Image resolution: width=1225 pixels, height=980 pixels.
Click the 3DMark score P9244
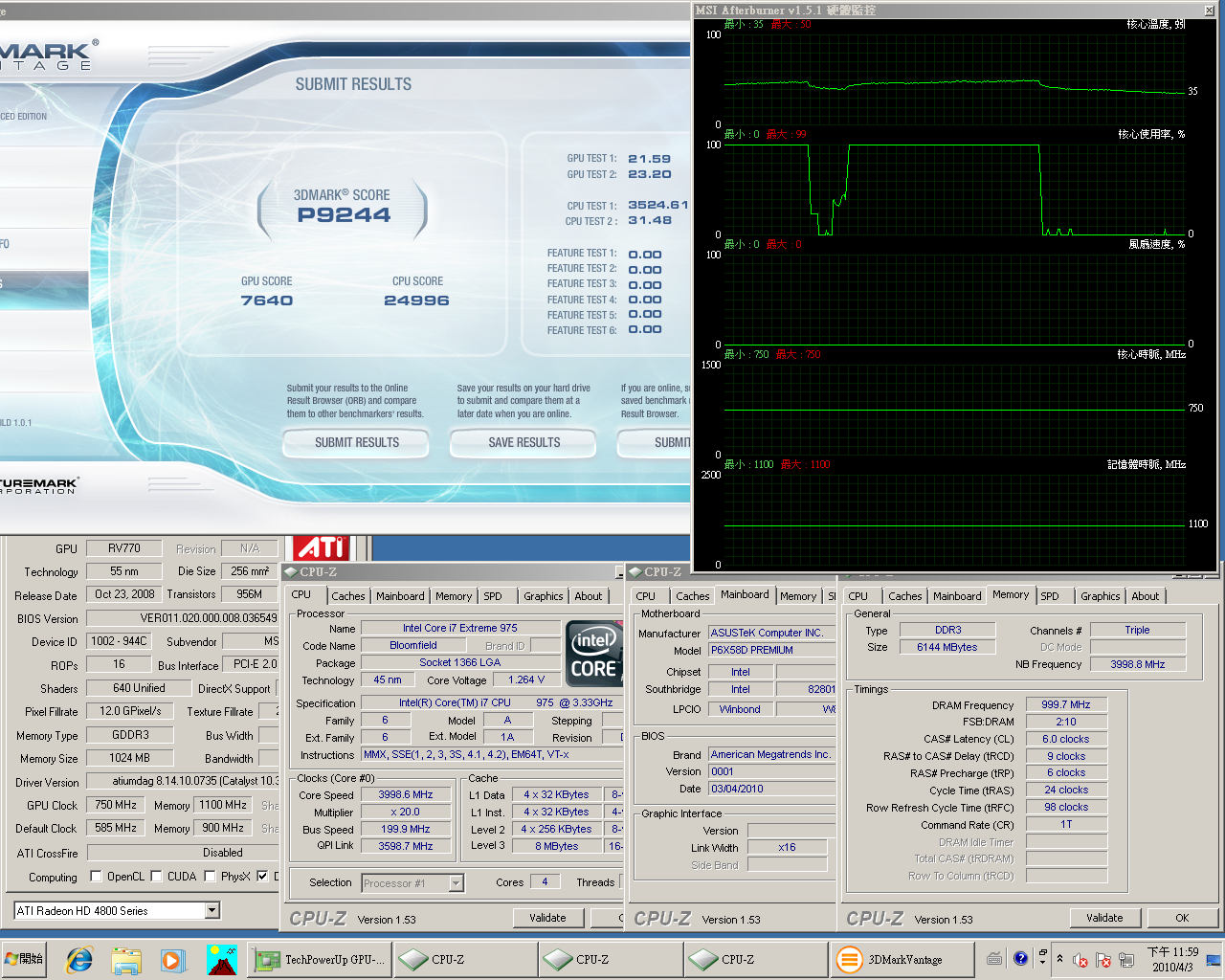pyautogui.click(x=344, y=215)
